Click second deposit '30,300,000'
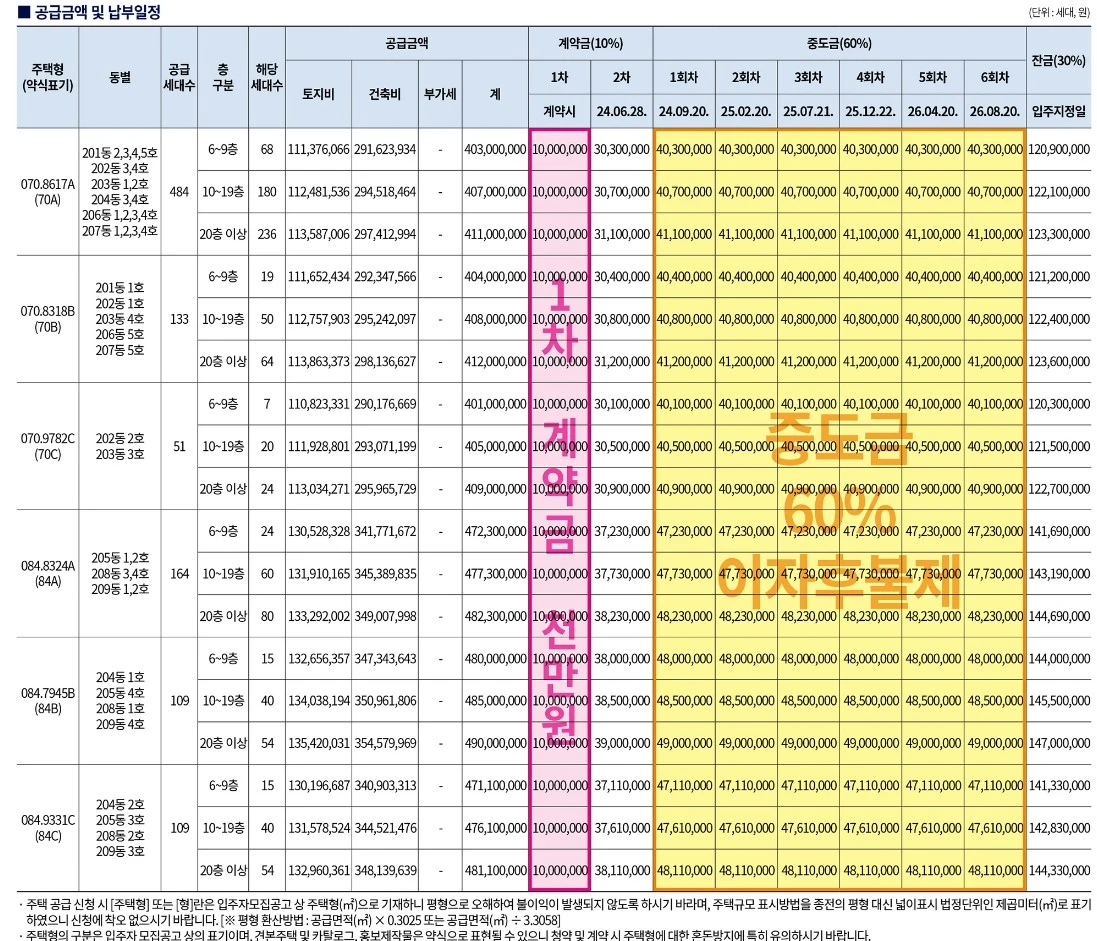Image resolution: width=1097 pixels, height=941 pixels. 621,149
